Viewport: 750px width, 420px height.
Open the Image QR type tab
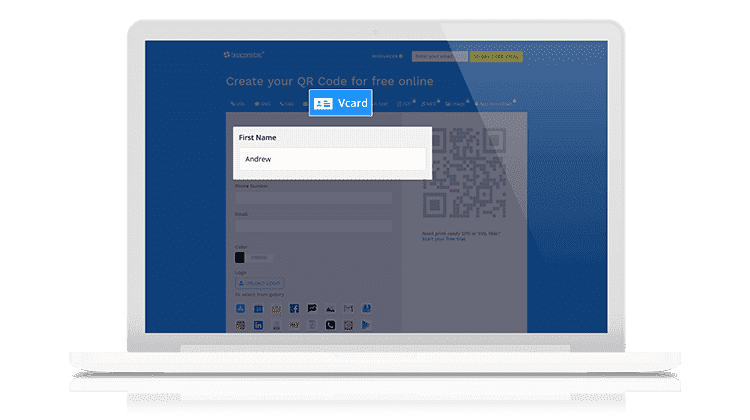click(456, 104)
